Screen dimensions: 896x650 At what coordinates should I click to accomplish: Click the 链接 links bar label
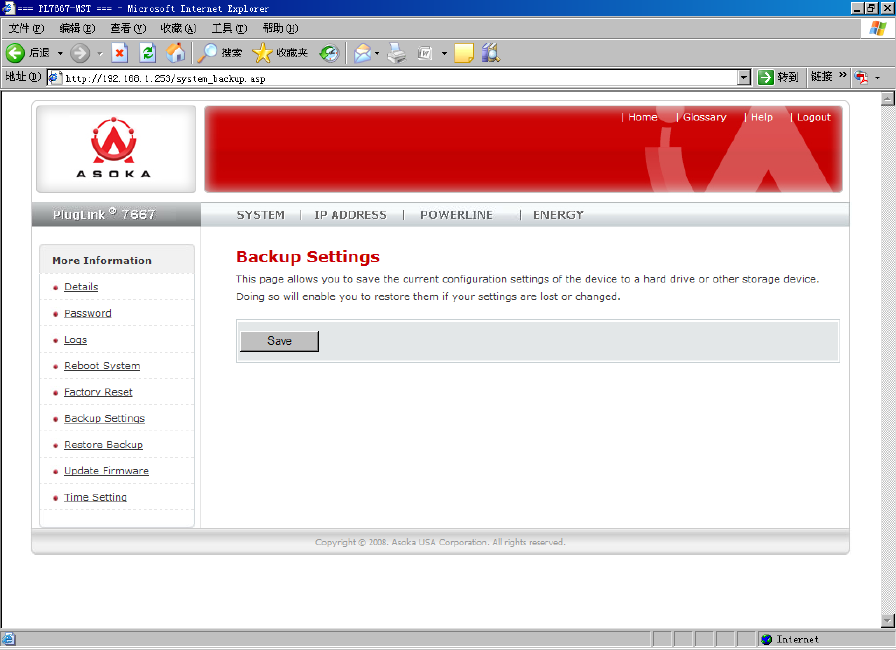pos(822,77)
